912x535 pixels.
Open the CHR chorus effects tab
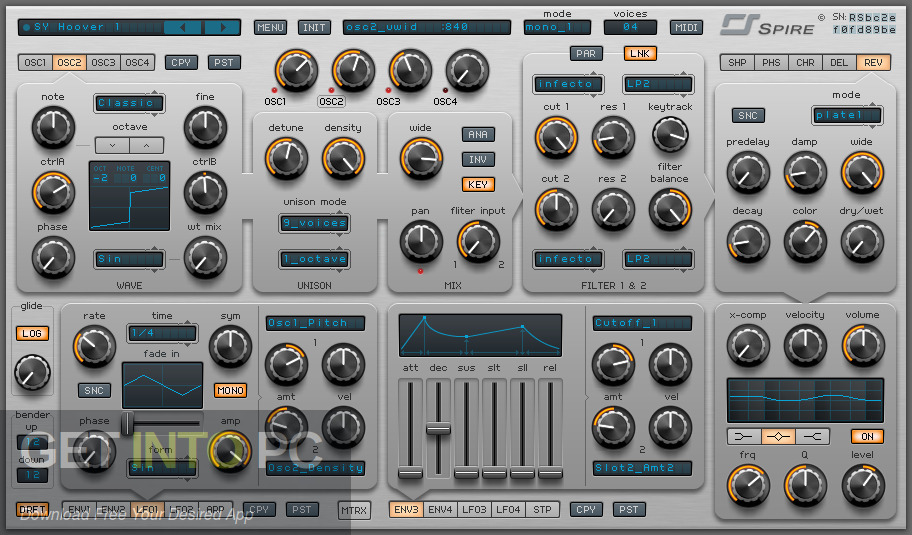pos(805,62)
